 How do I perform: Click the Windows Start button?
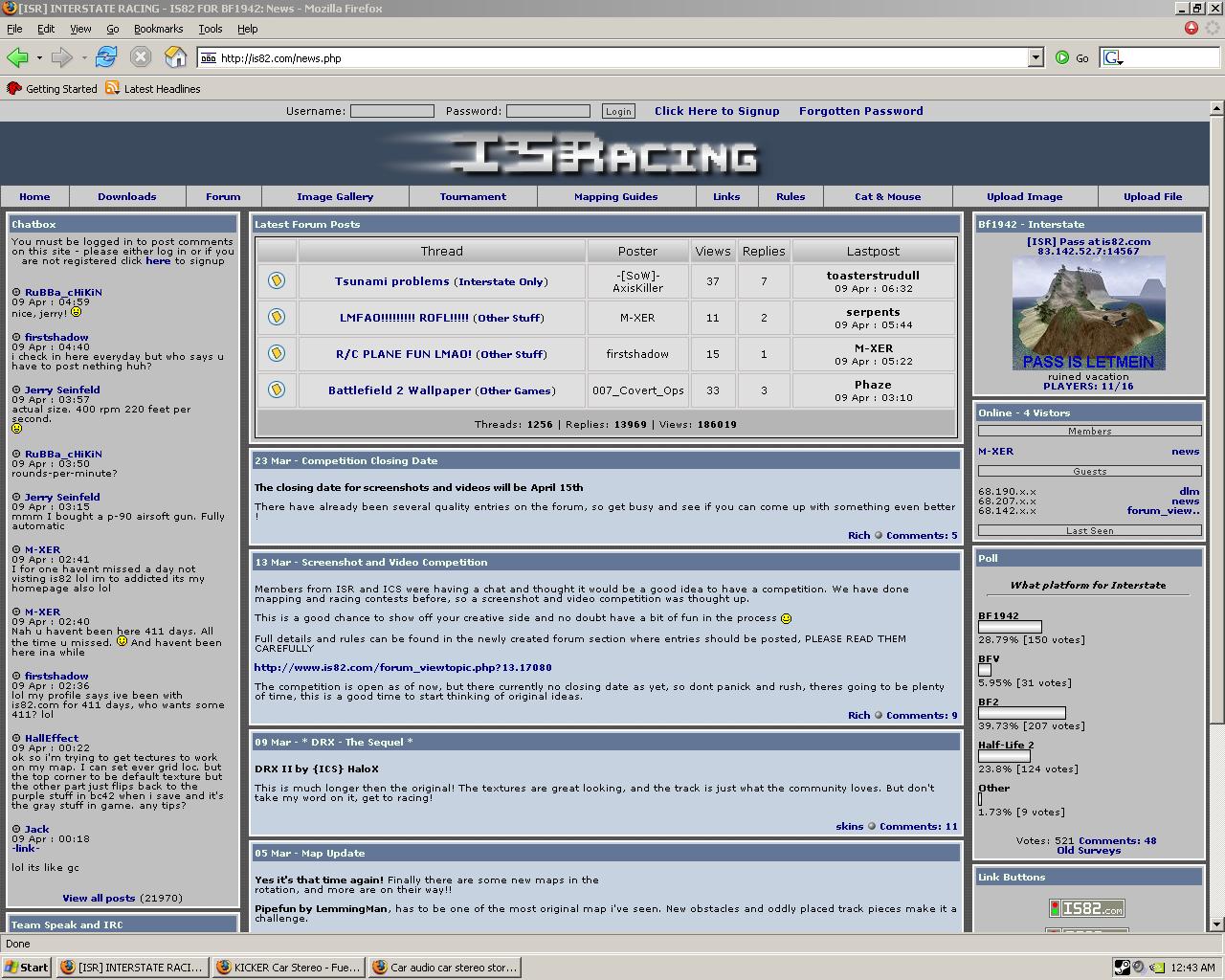coord(27,967)
